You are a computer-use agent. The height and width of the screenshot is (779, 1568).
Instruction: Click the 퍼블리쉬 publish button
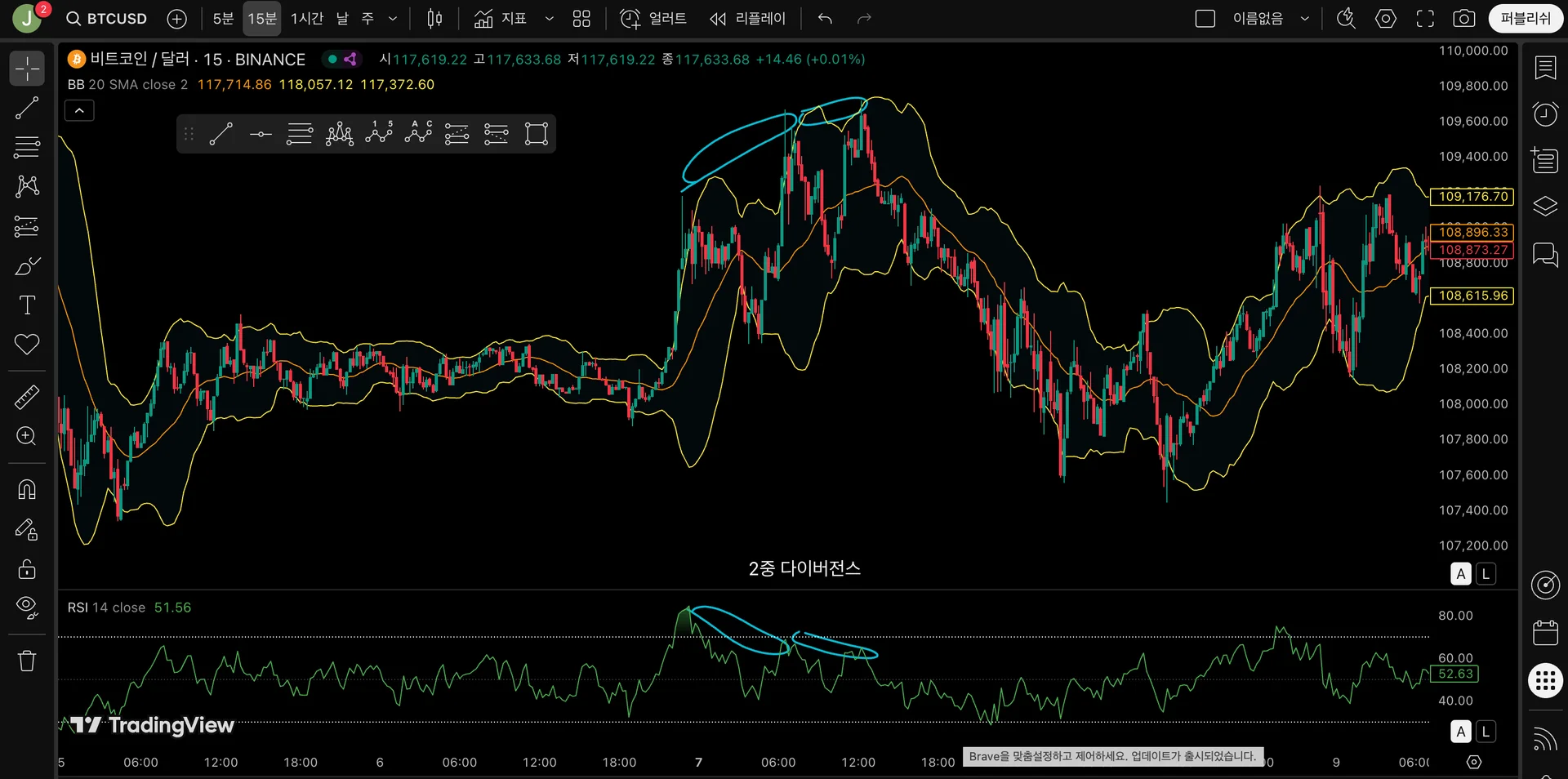[x=1525, y=19]
